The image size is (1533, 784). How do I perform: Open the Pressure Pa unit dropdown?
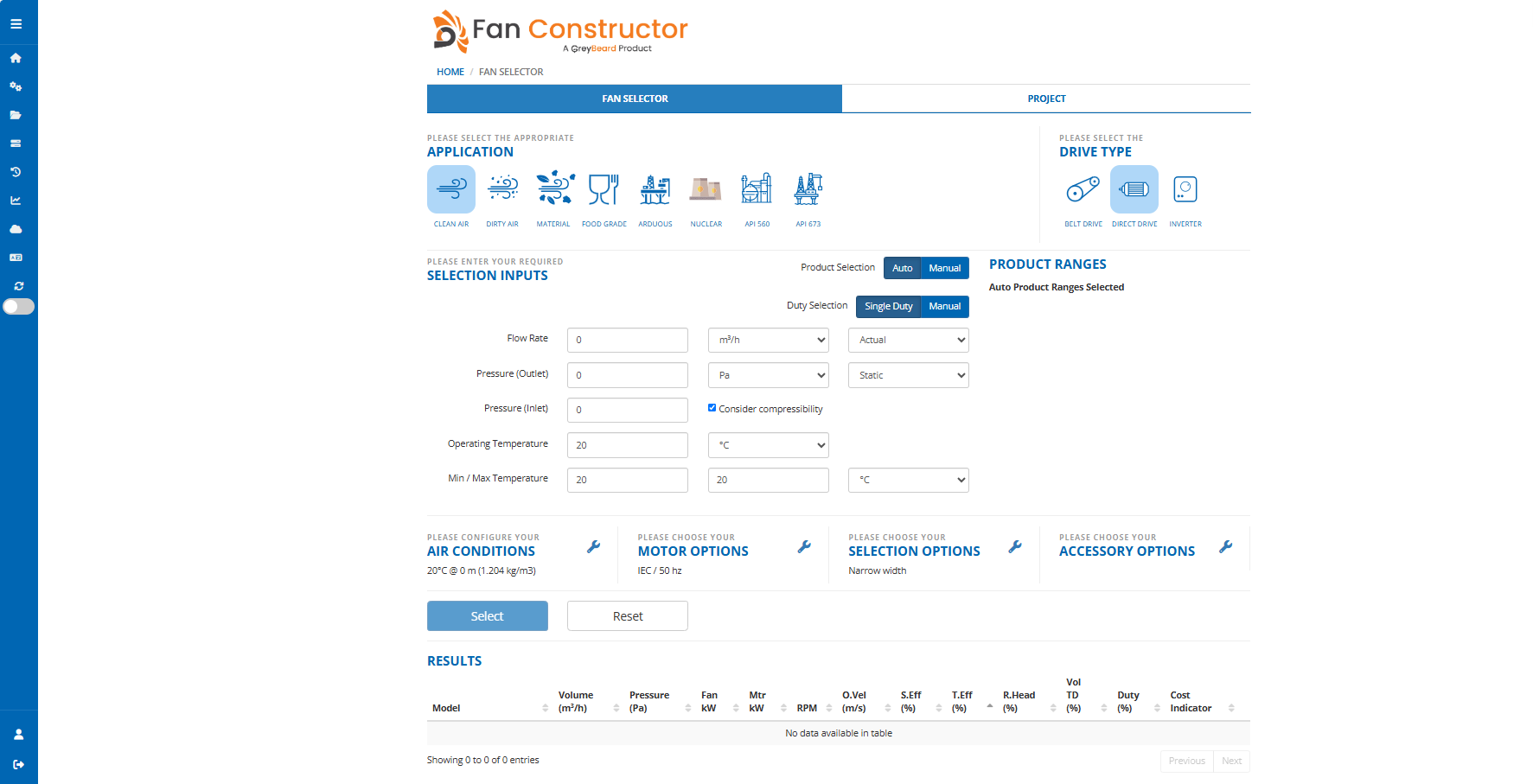pyautogui.click(x=768, y=375)
